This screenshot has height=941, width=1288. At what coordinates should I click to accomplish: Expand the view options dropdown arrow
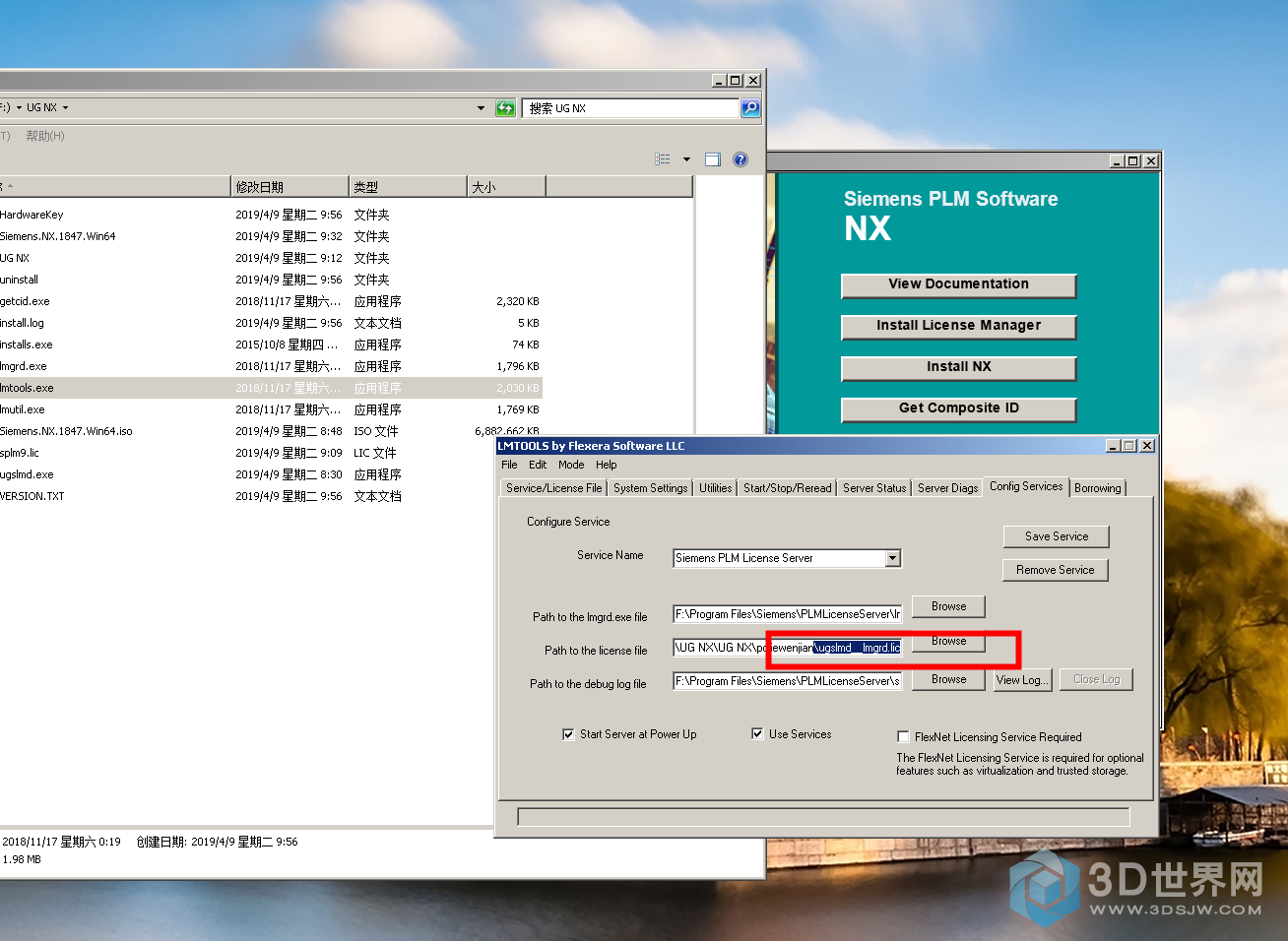click(x=686, y=159)
